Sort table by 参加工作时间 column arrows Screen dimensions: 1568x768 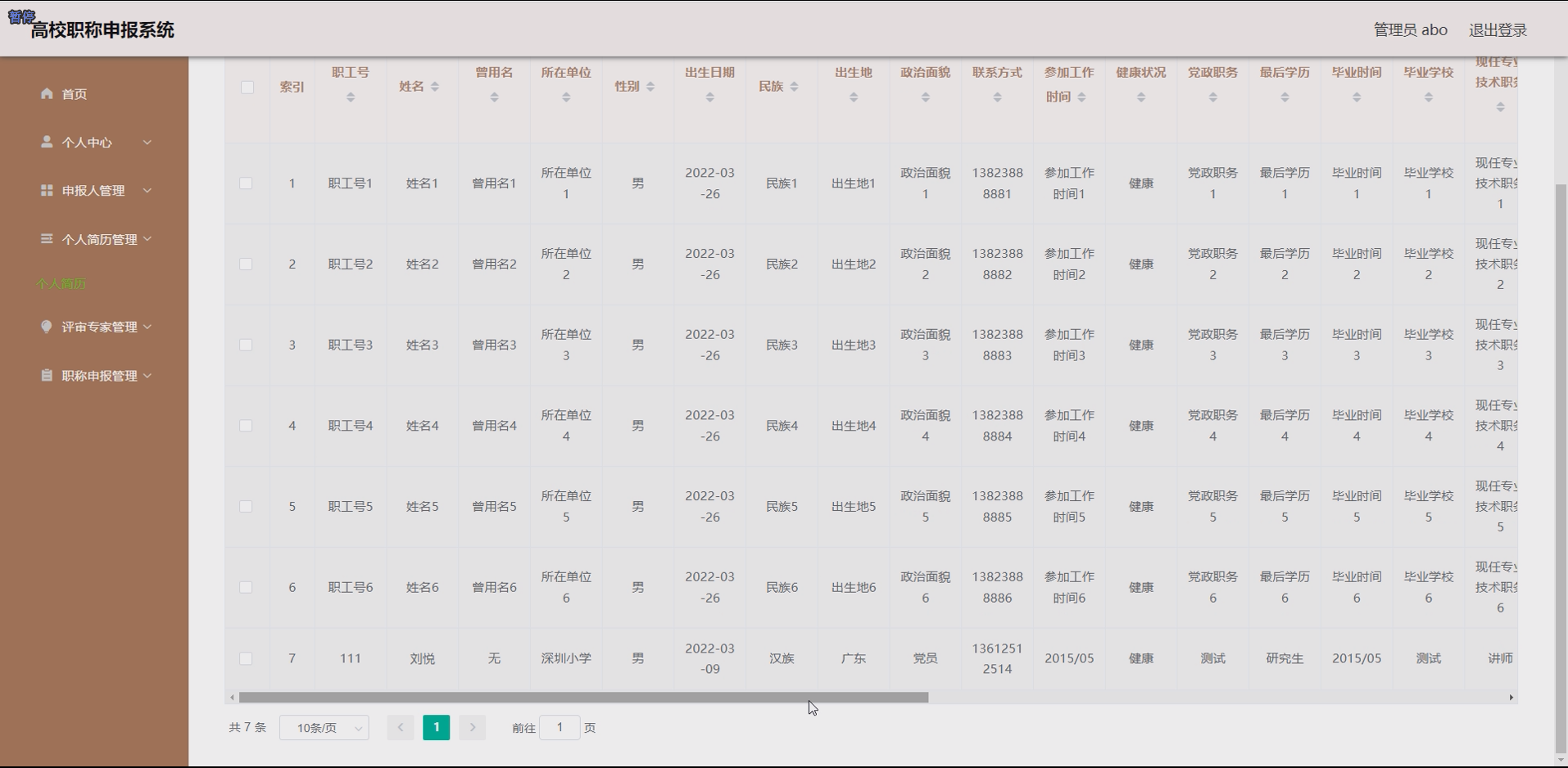coord(1082,97)
